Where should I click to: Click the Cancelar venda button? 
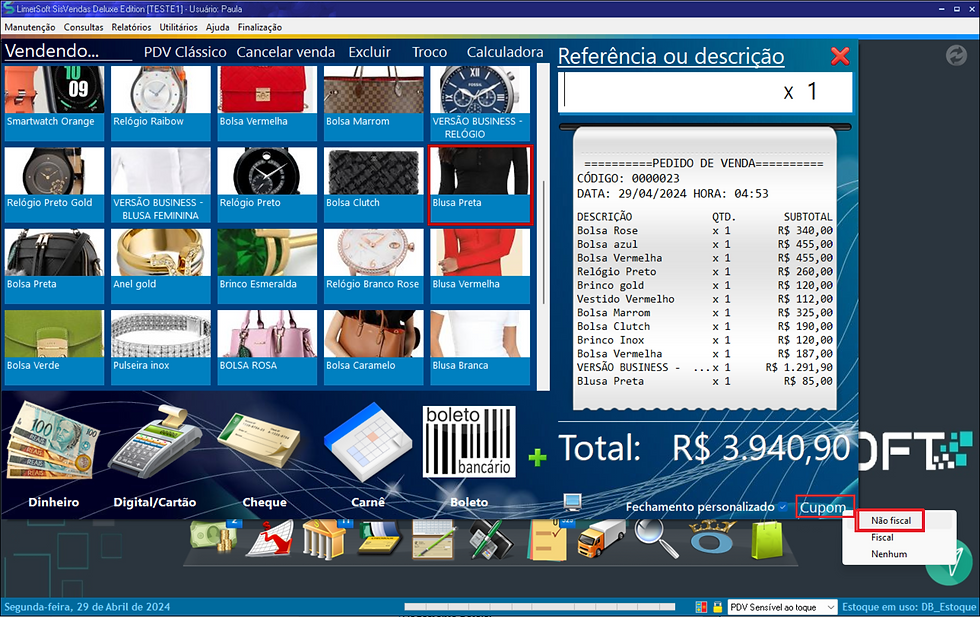285,51
